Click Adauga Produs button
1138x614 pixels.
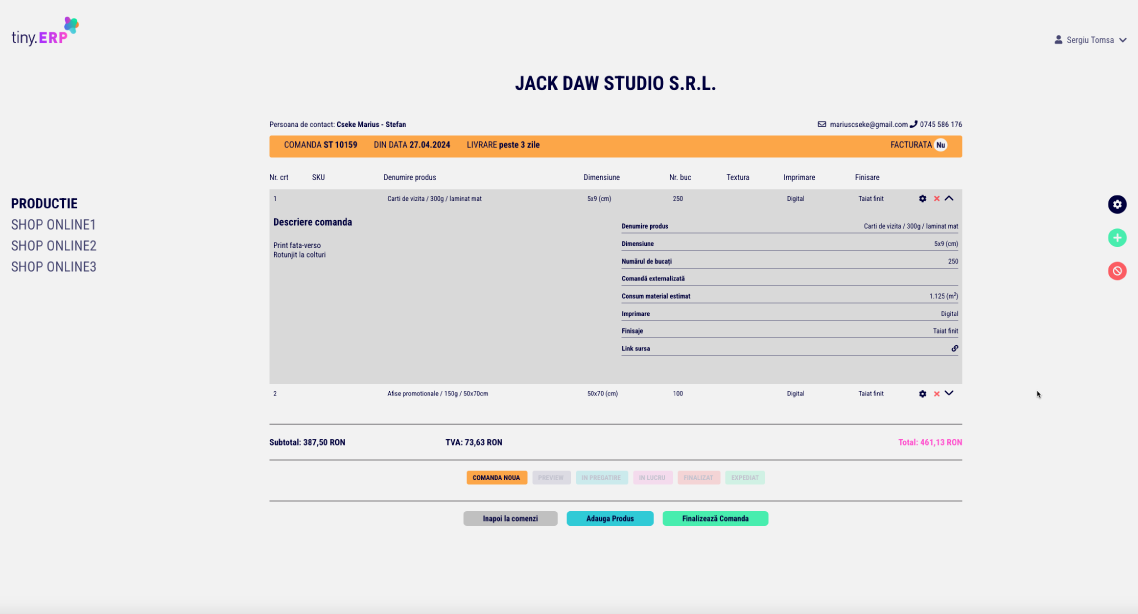pos(610,519)
